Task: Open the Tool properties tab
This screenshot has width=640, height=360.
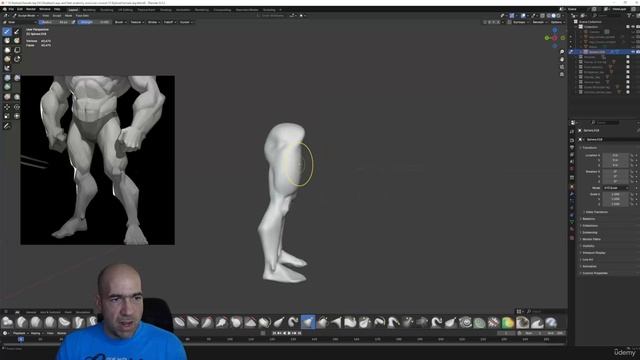Action: 572,131
